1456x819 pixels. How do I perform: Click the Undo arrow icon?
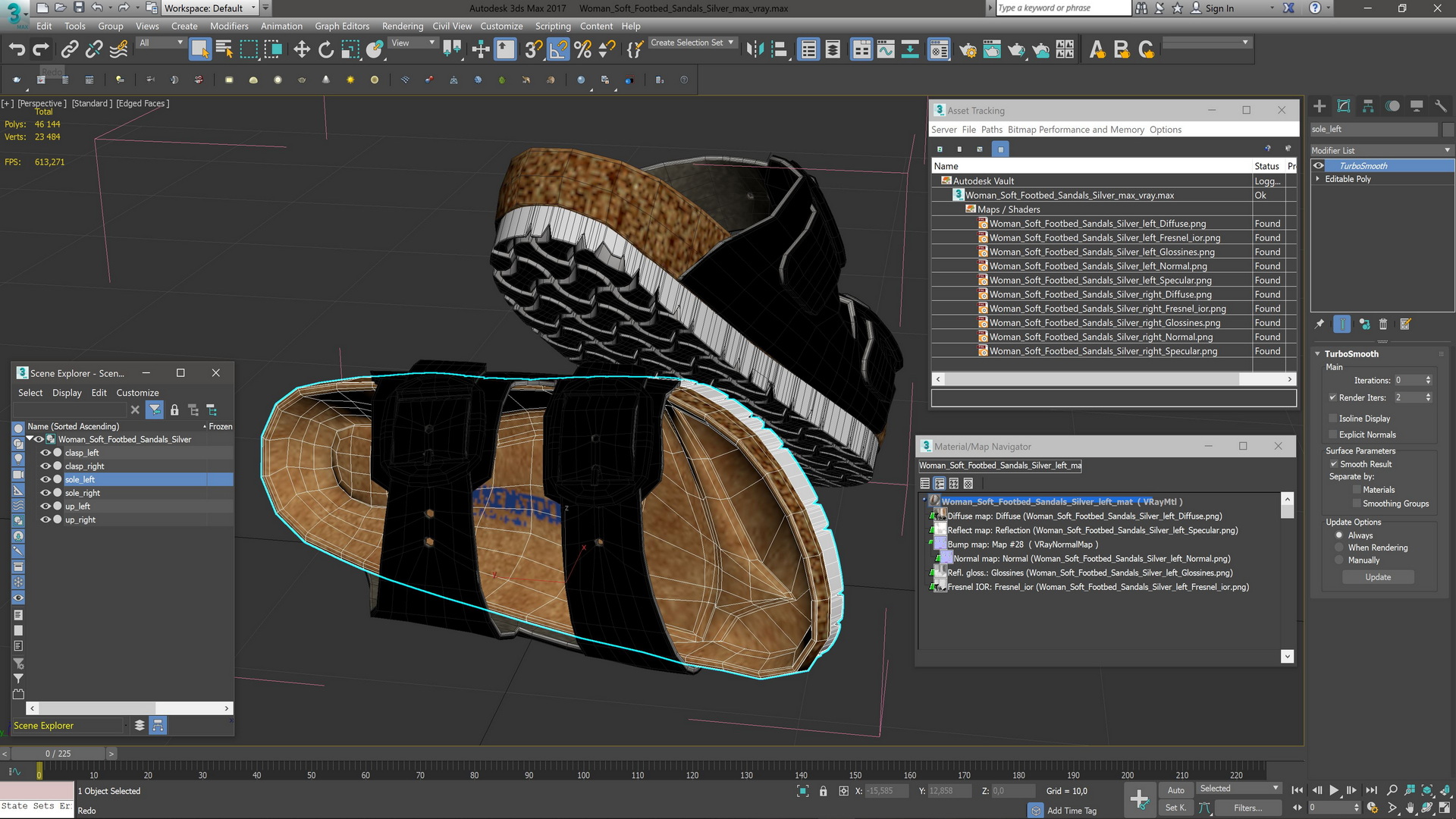(17, 50)
